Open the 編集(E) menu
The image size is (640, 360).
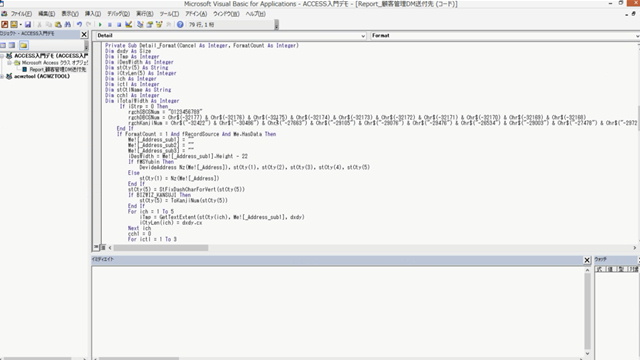[46, 14]
